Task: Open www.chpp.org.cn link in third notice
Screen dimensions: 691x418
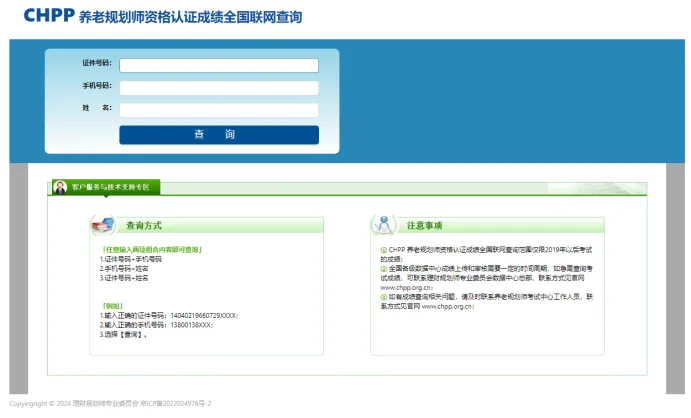Action: (450, 306)
